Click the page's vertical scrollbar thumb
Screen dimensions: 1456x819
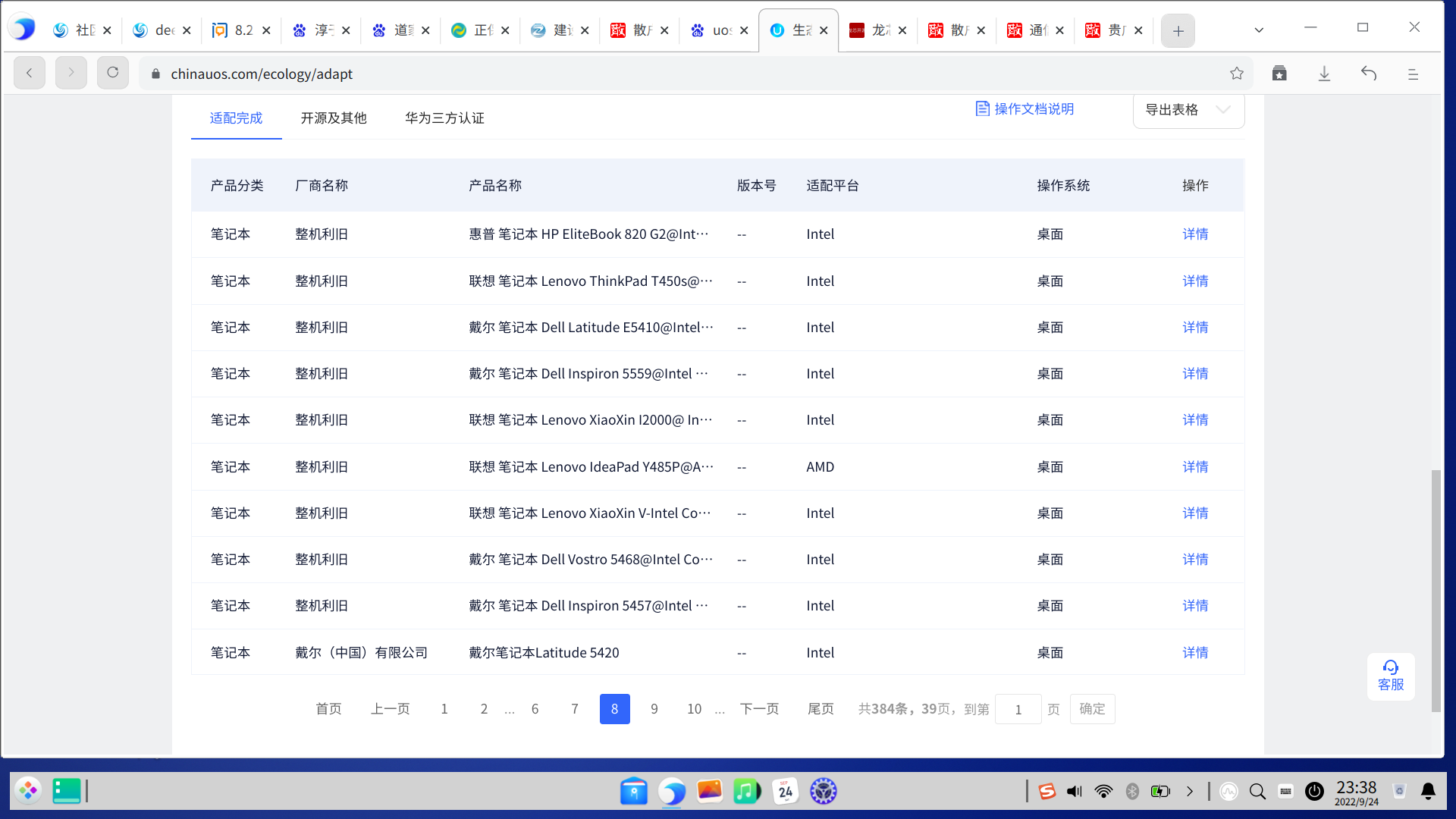[1436, 591]
